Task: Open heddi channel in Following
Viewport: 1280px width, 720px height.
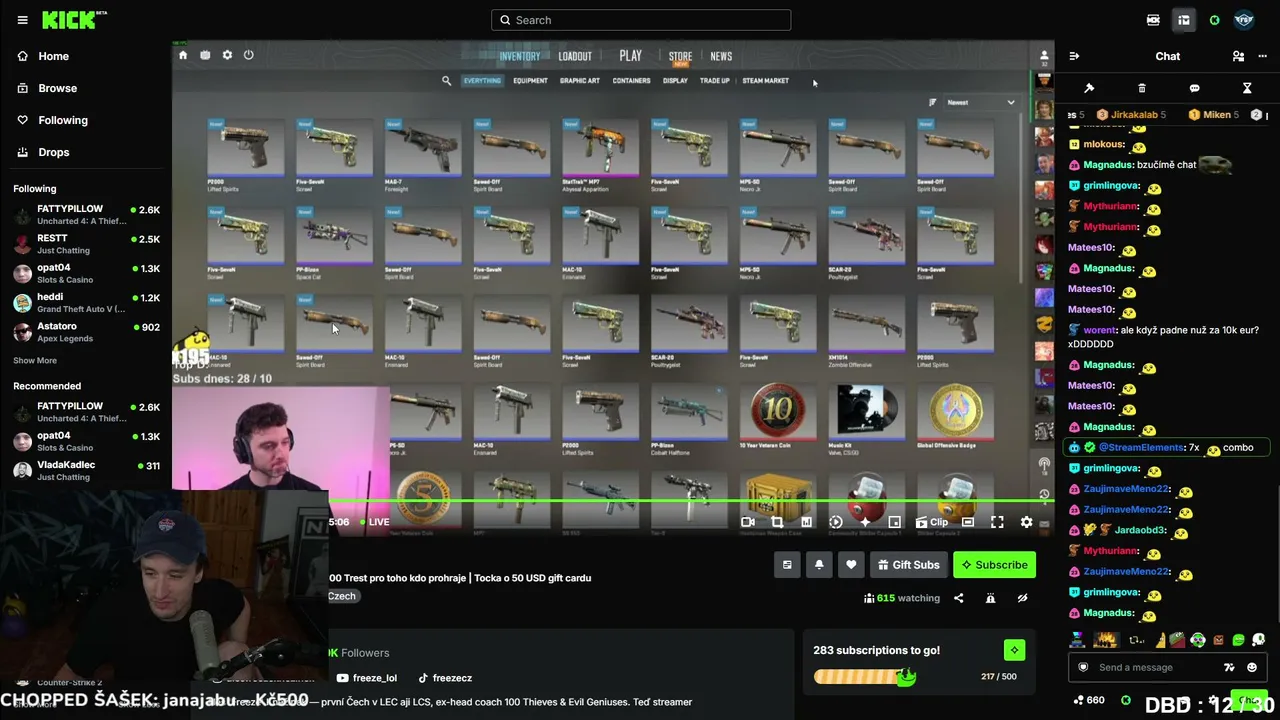Action: [x=86, y=303]
